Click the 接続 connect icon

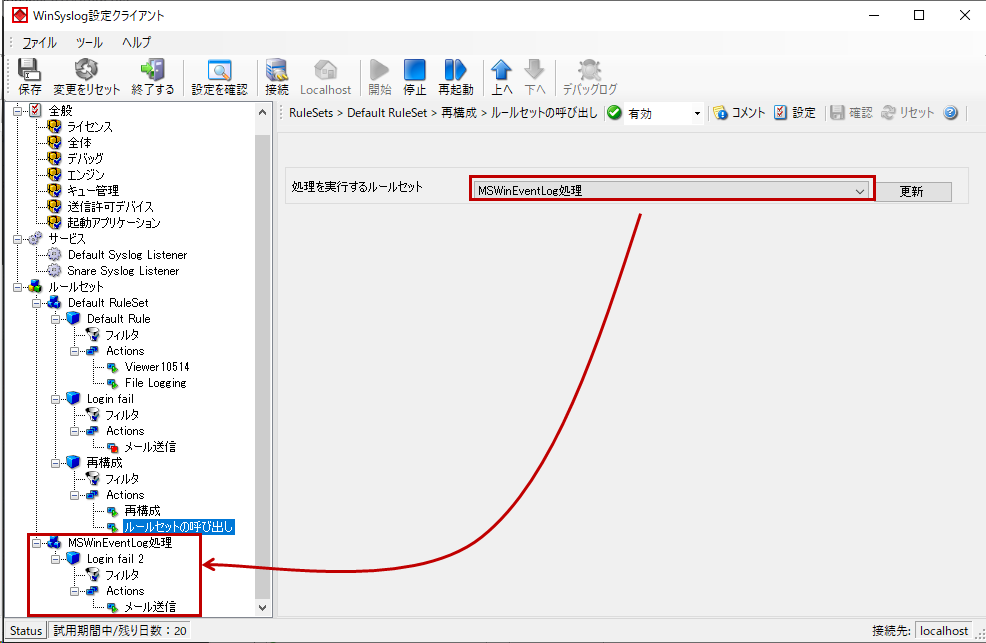pos(277,70)
